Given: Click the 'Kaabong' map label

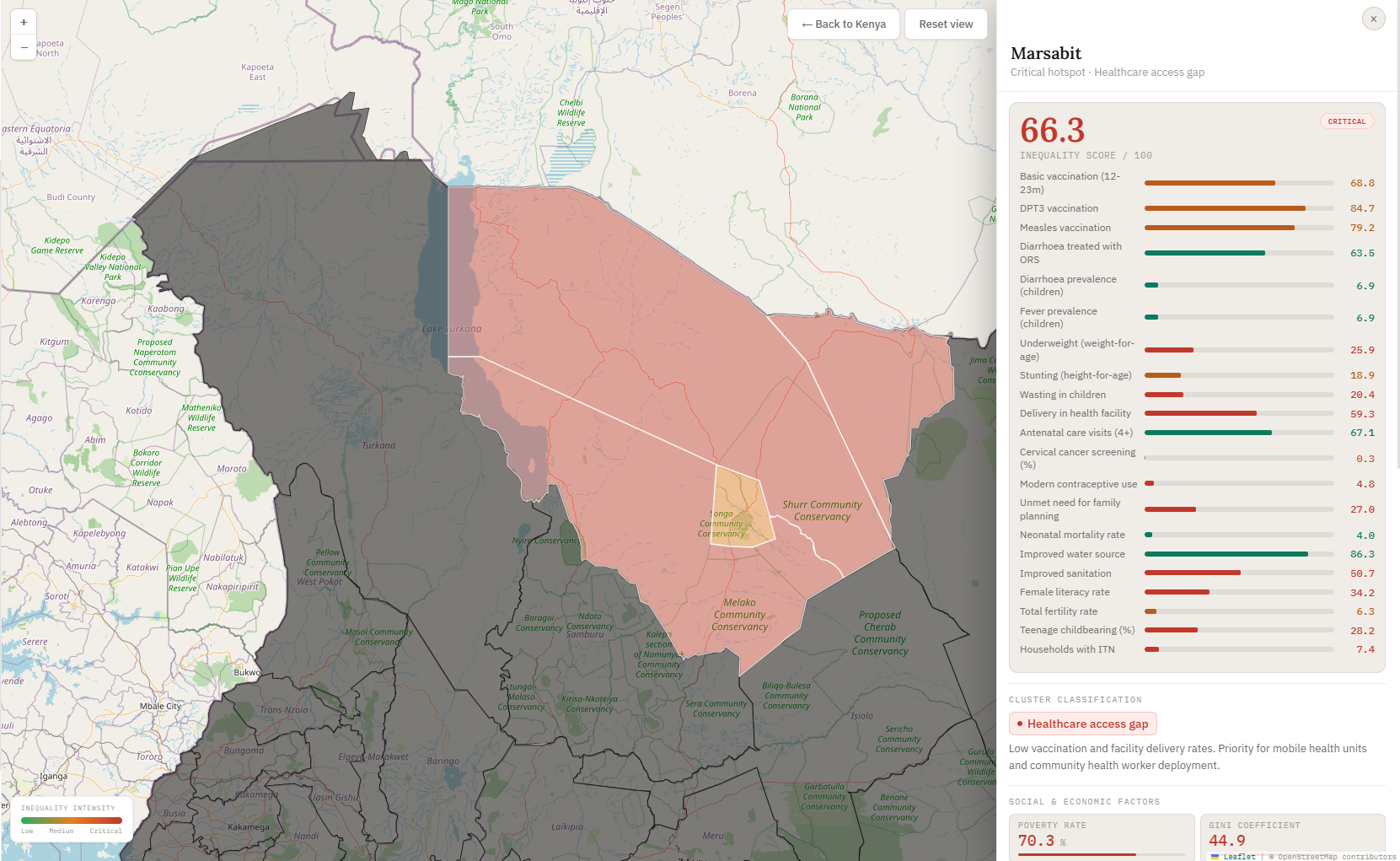Looking at the screenshot, I should pos(166,309).
